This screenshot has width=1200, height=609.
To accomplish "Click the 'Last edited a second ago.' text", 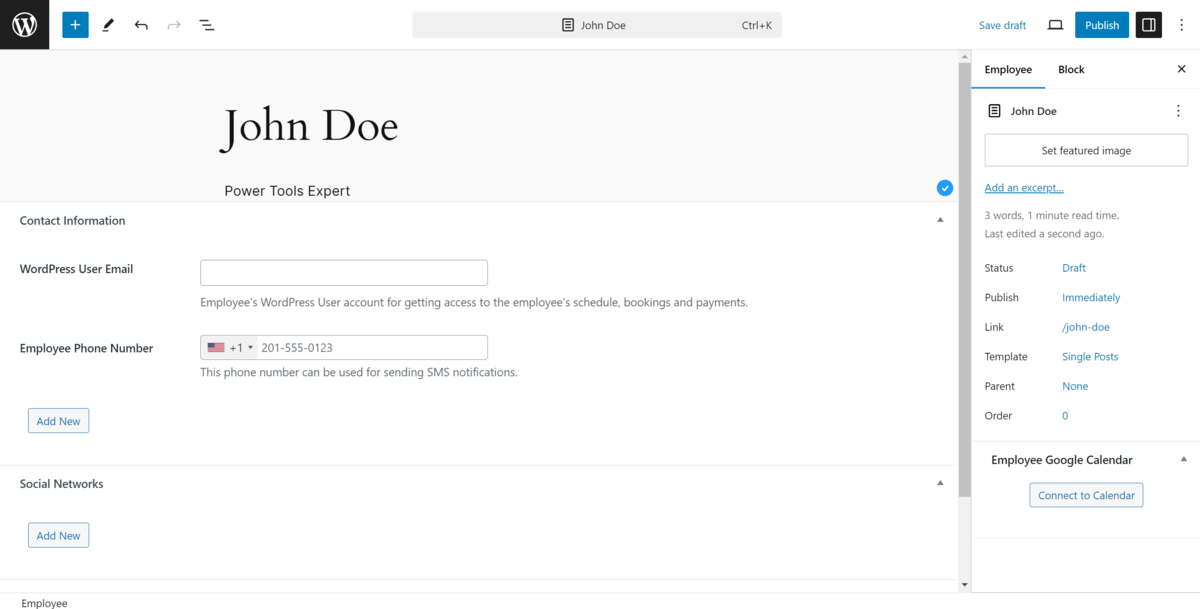I will [1044, 234].
